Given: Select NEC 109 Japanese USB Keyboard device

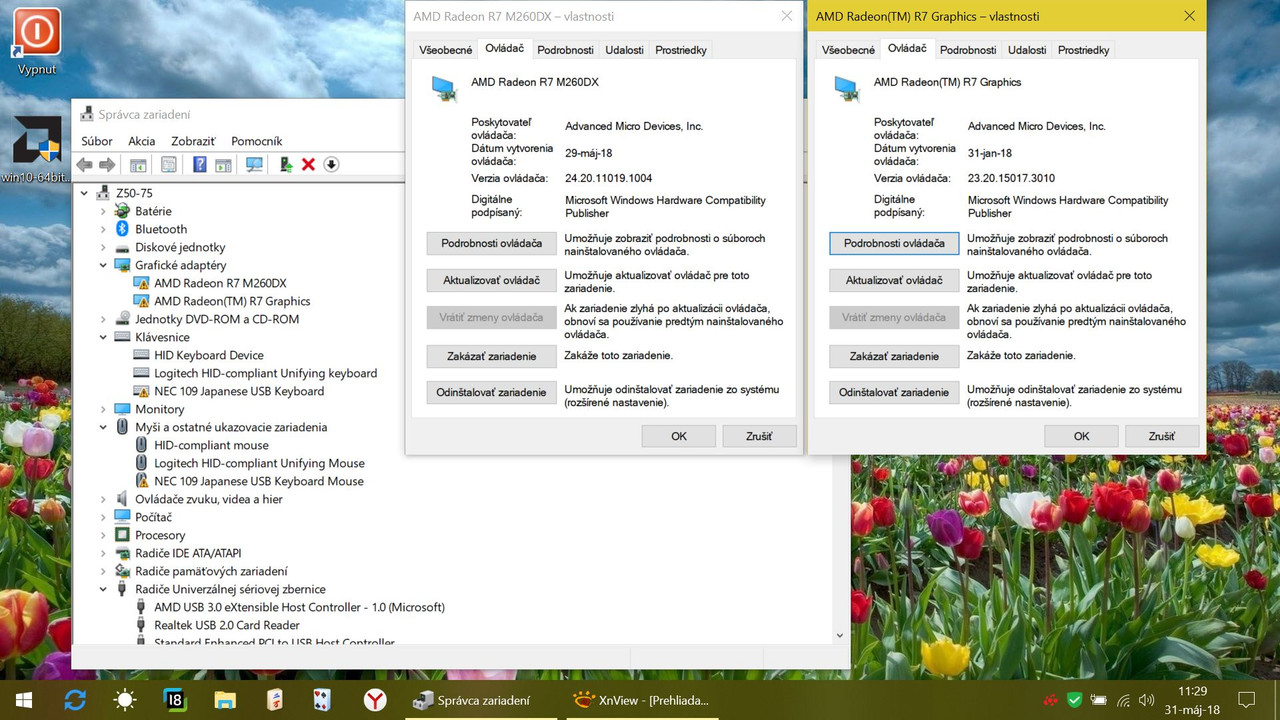Looking at the screenshot, I should (238, 391).
